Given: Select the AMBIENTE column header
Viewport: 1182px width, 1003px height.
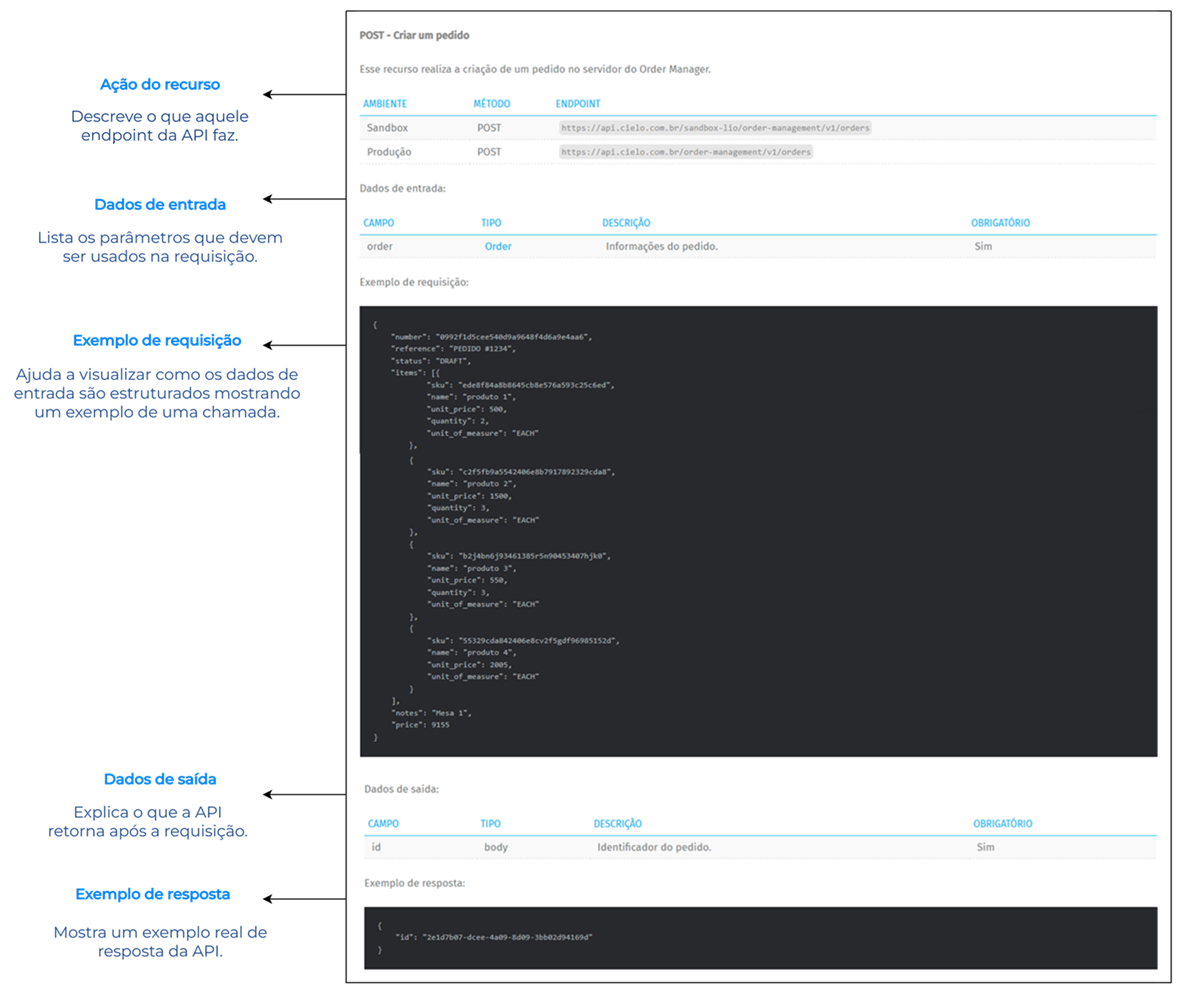Looking at the screenshot, I should coord(385,104).
